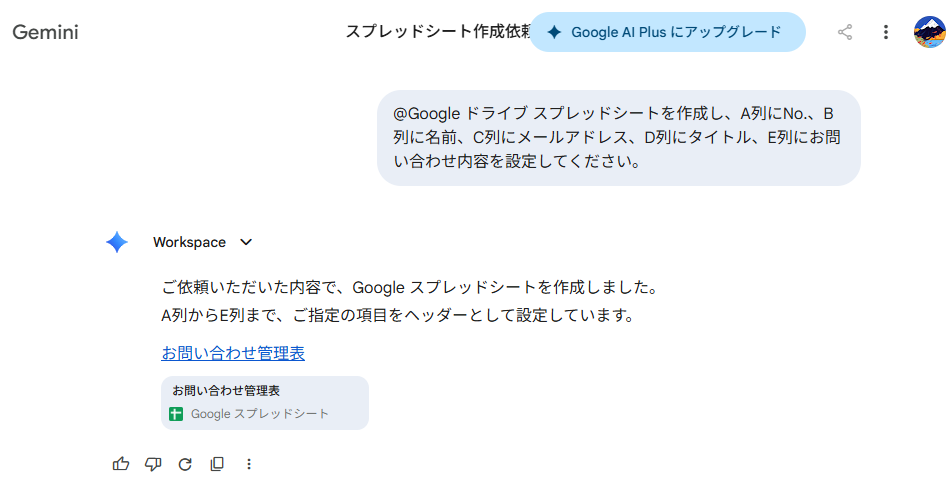Give the response a thumbs up
The height and width of the screenshot is (496, 952).
coord(121,464)
